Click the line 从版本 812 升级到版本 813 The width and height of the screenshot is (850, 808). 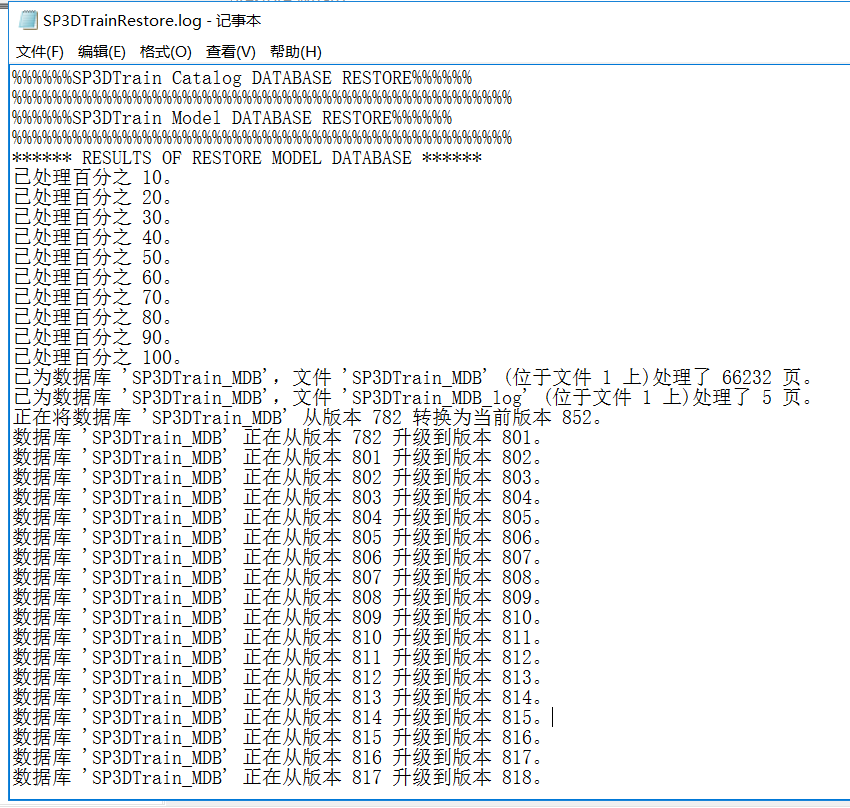277,679
